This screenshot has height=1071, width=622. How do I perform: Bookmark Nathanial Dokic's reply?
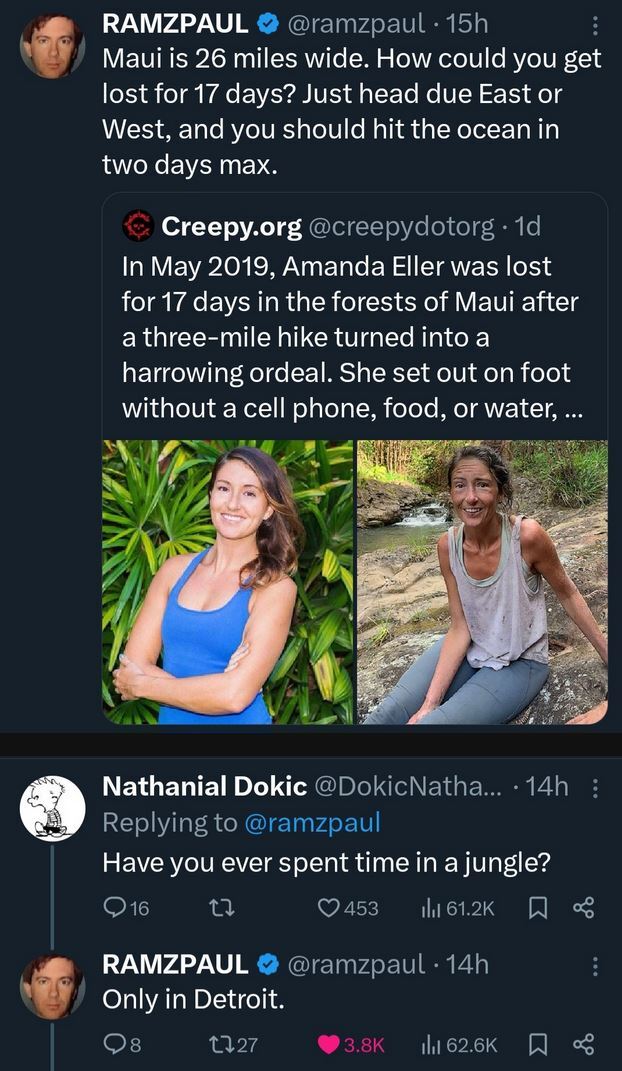(x=537, y=908)
